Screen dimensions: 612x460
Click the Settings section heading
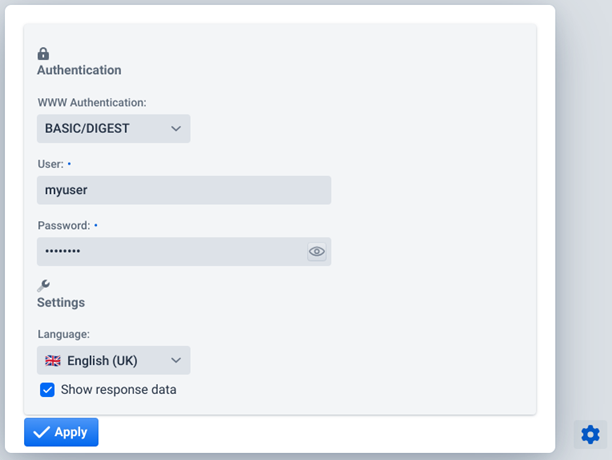[x=61, y=302]
